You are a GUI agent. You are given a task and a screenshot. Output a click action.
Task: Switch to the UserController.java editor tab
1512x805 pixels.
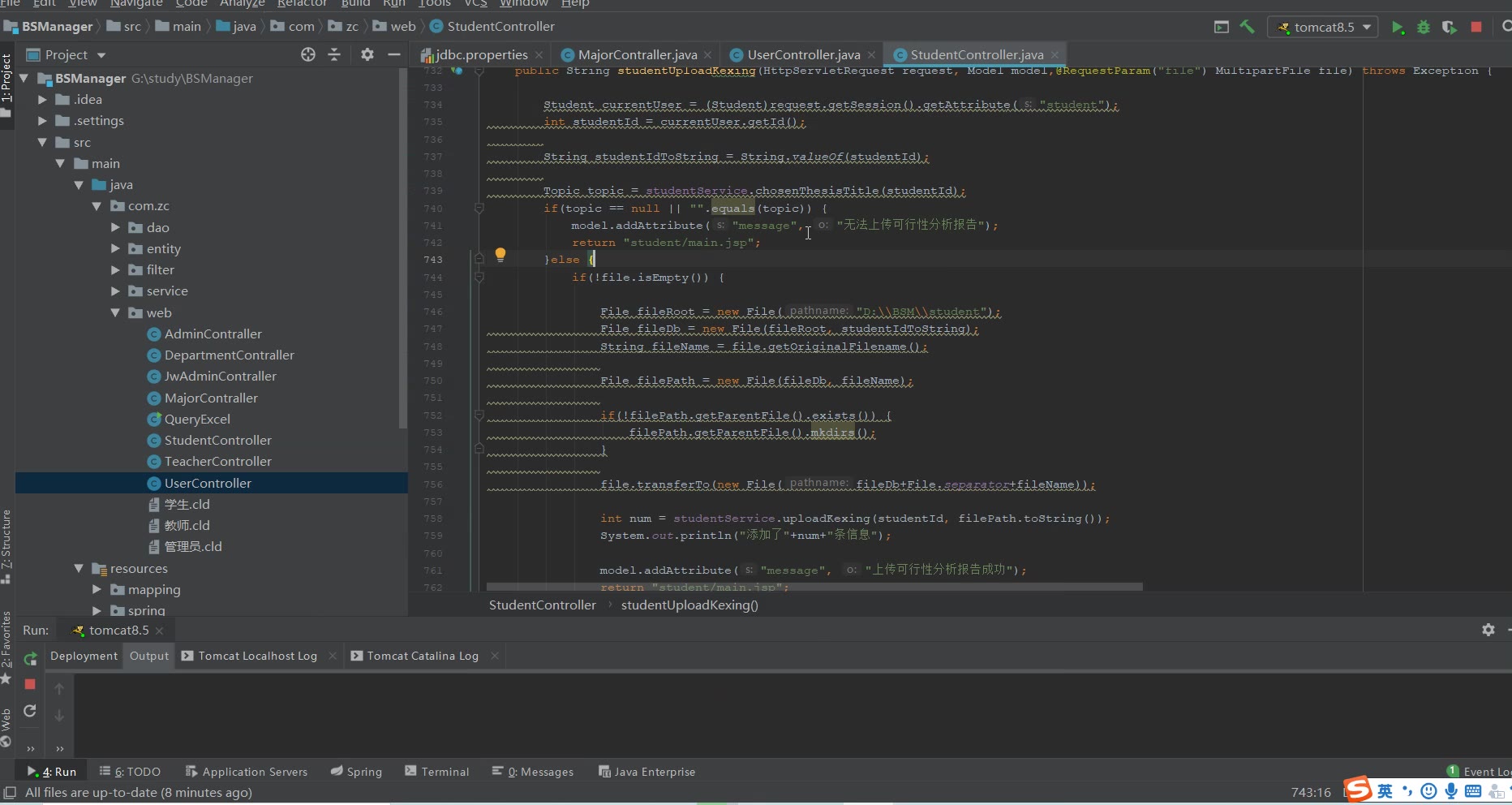[x=802, y=54]
